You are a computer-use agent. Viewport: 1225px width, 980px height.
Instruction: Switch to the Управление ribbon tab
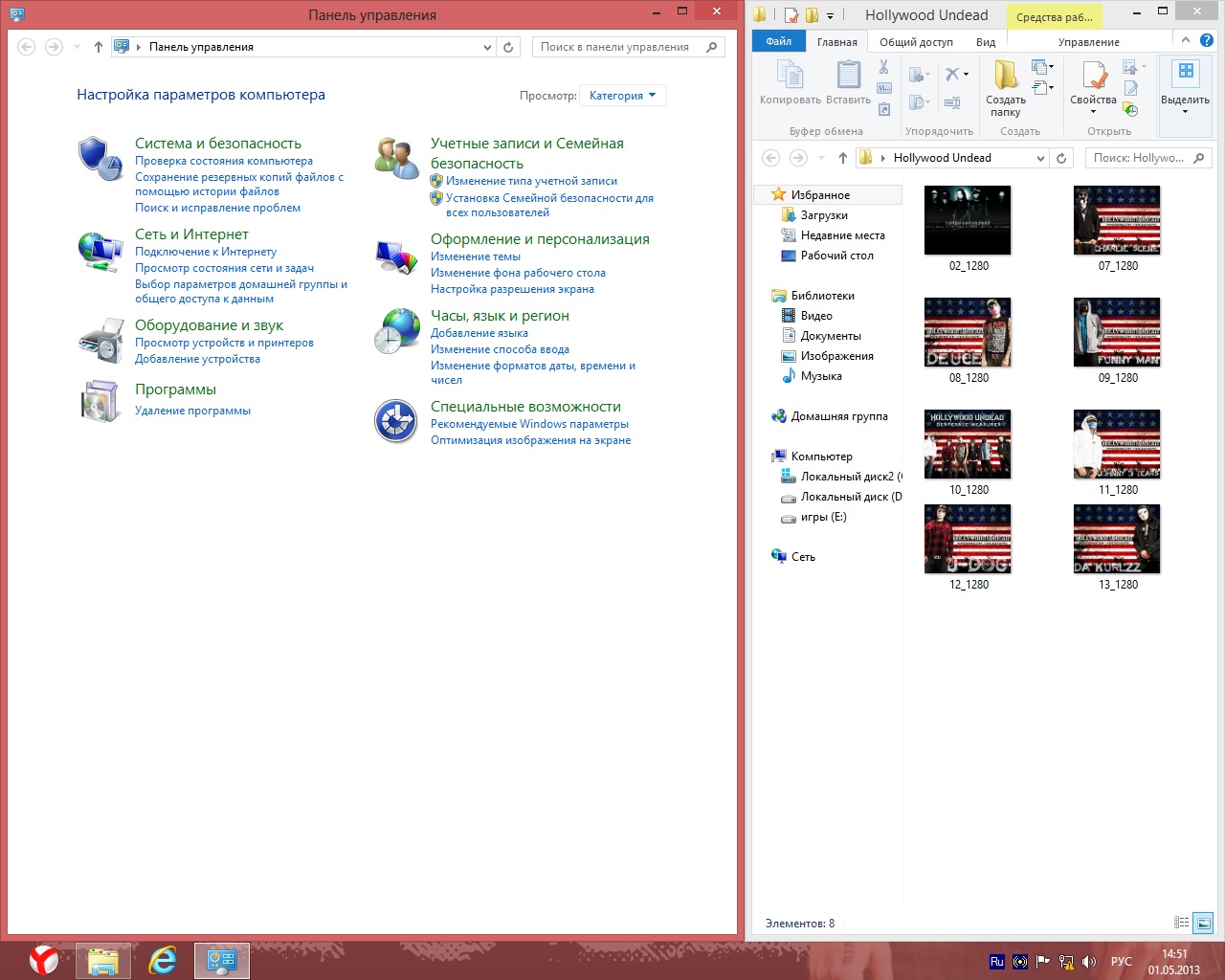tap(1089, 42)
